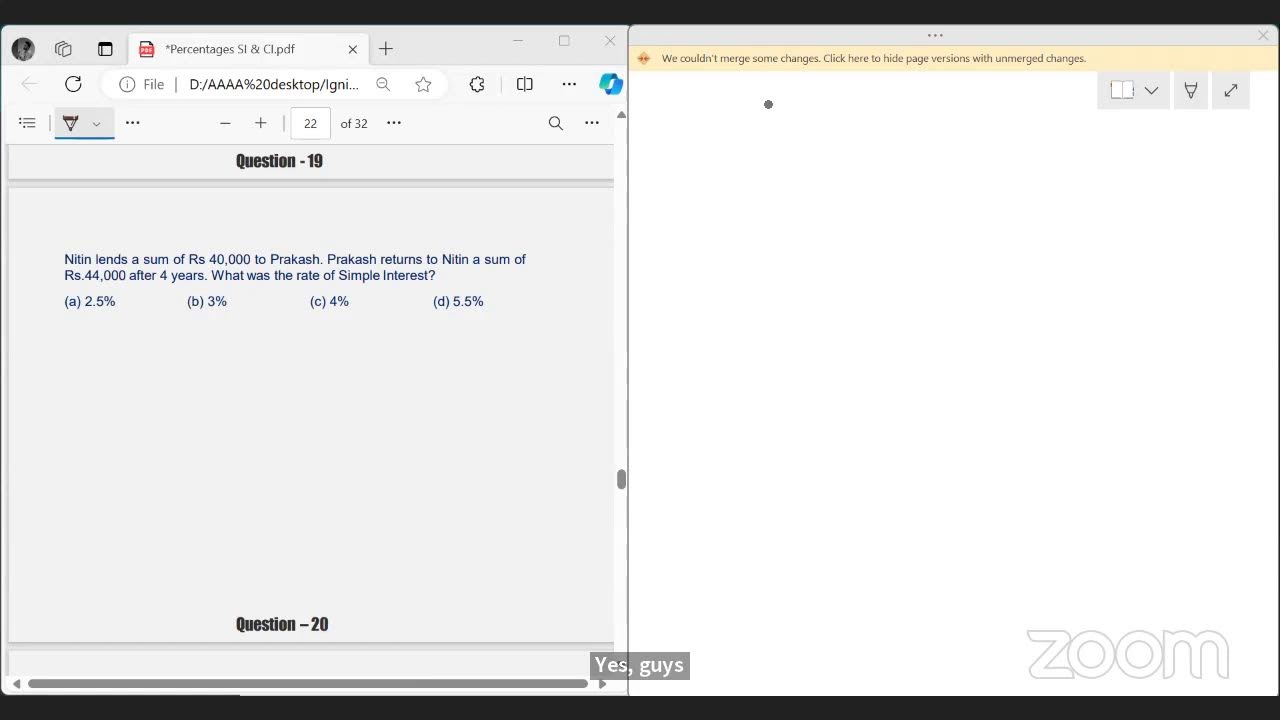Click the merge warning icon in OneNote
The width and height of the screenshot is (1280, 720).
643,58
